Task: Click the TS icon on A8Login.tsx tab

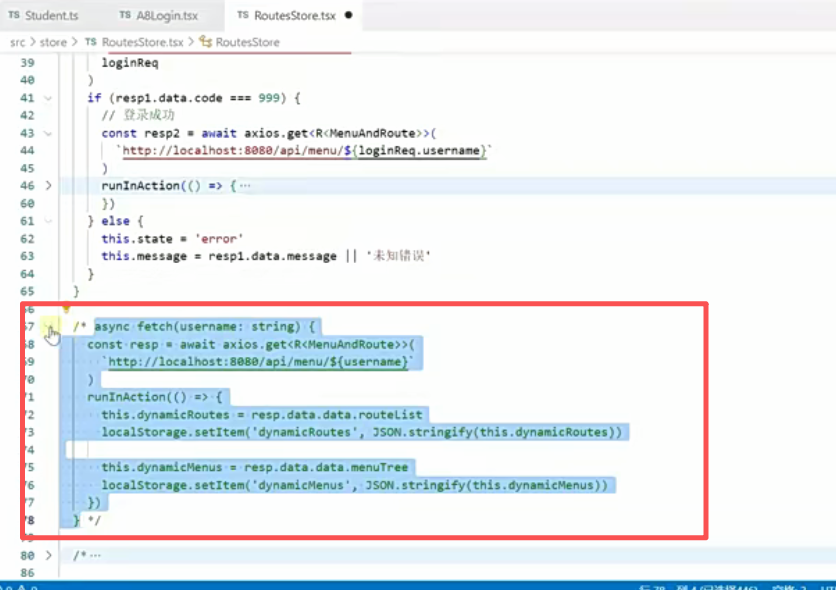Action: coord(125,15)
